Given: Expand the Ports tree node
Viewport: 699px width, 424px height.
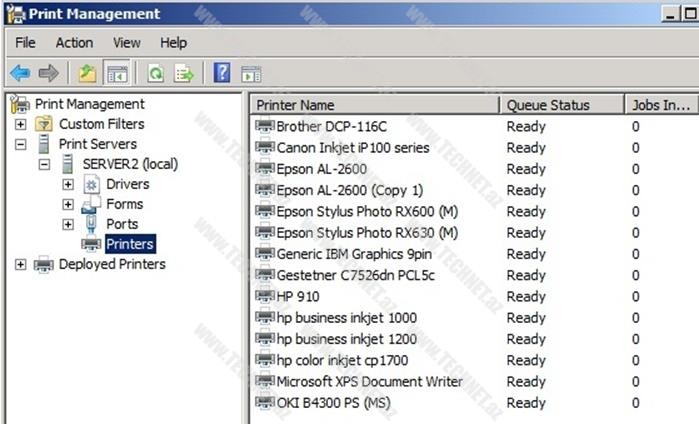Looking at the screenshot, I should (68, 224).
